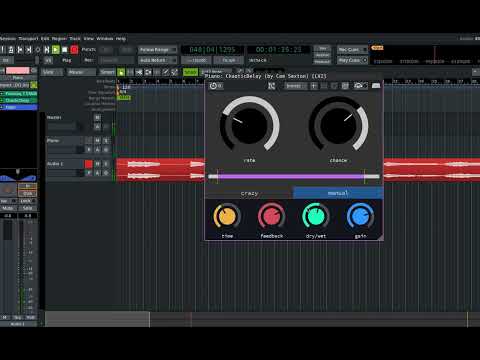Image resolution: width=480 pixels, height=360 pixels.
Task: Mute the Audio 1 track
Action: click(97, 164)
